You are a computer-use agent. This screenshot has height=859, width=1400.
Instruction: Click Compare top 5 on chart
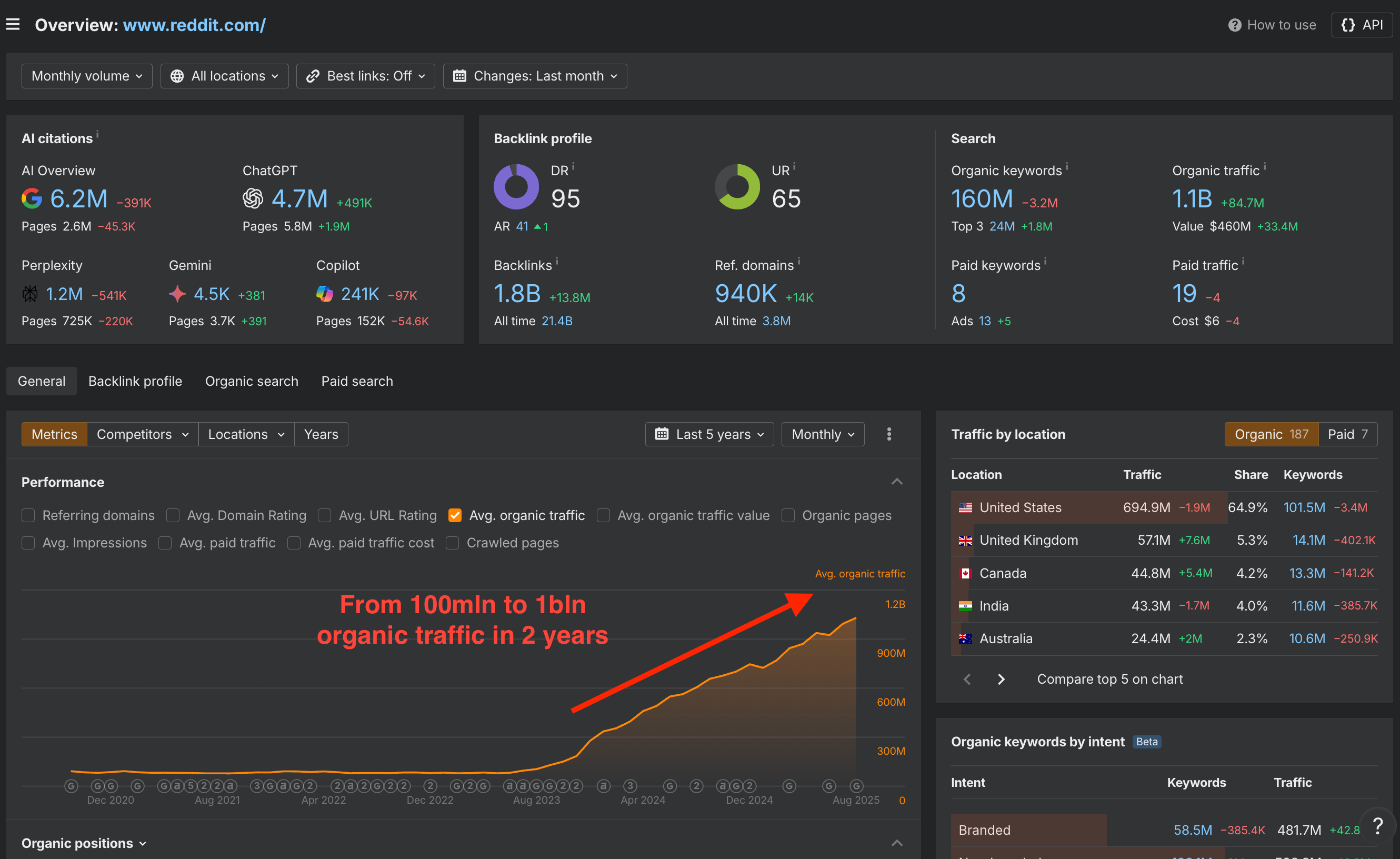point(1109,679)
